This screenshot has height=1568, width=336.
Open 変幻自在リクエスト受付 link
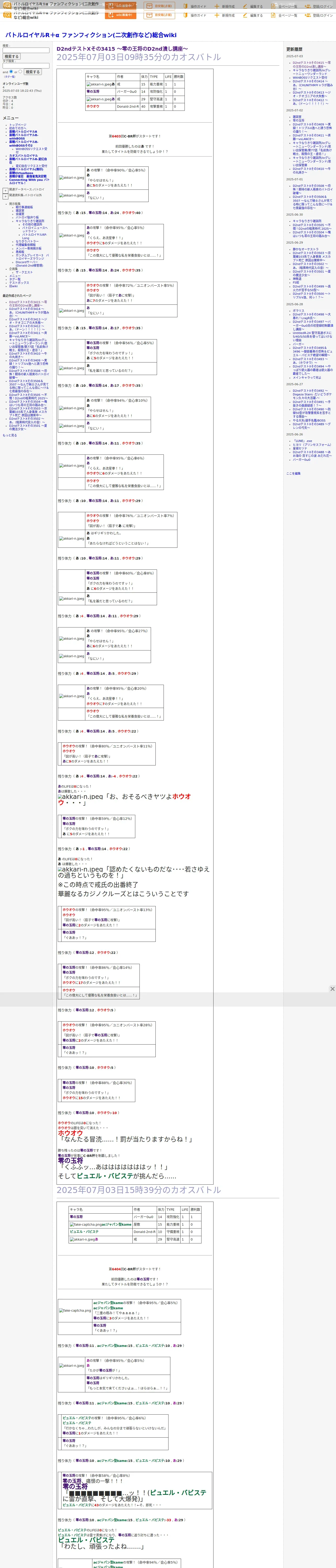pyautogui.click(x=31, y=166)
